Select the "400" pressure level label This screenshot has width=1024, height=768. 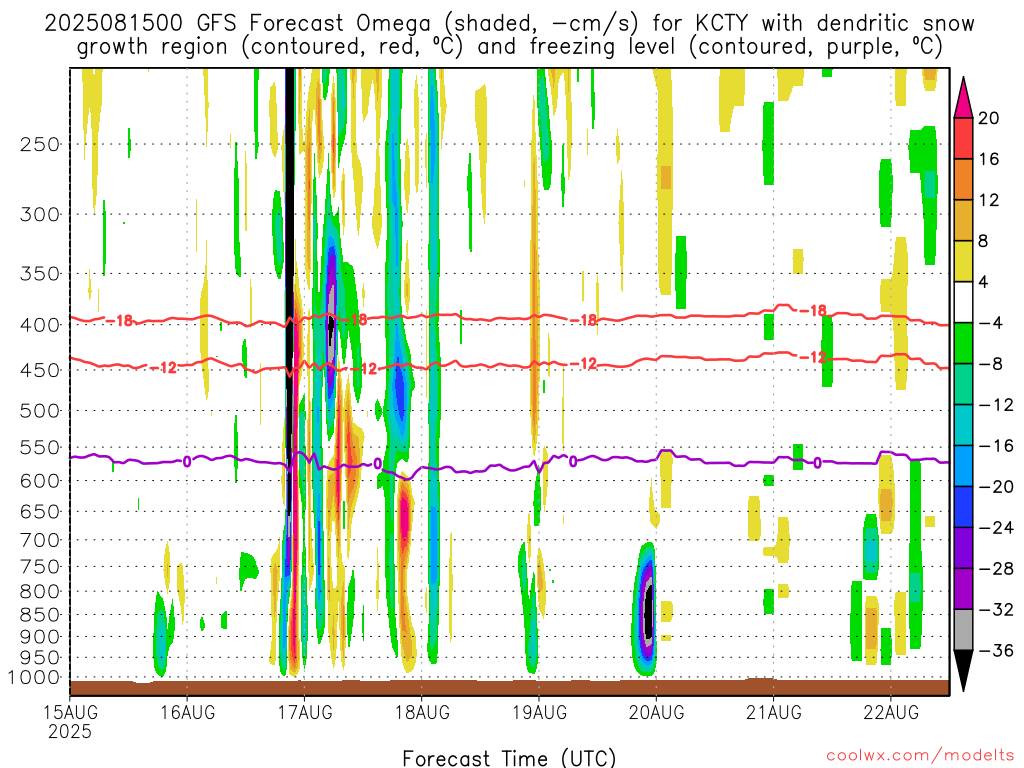pos(40,325)
